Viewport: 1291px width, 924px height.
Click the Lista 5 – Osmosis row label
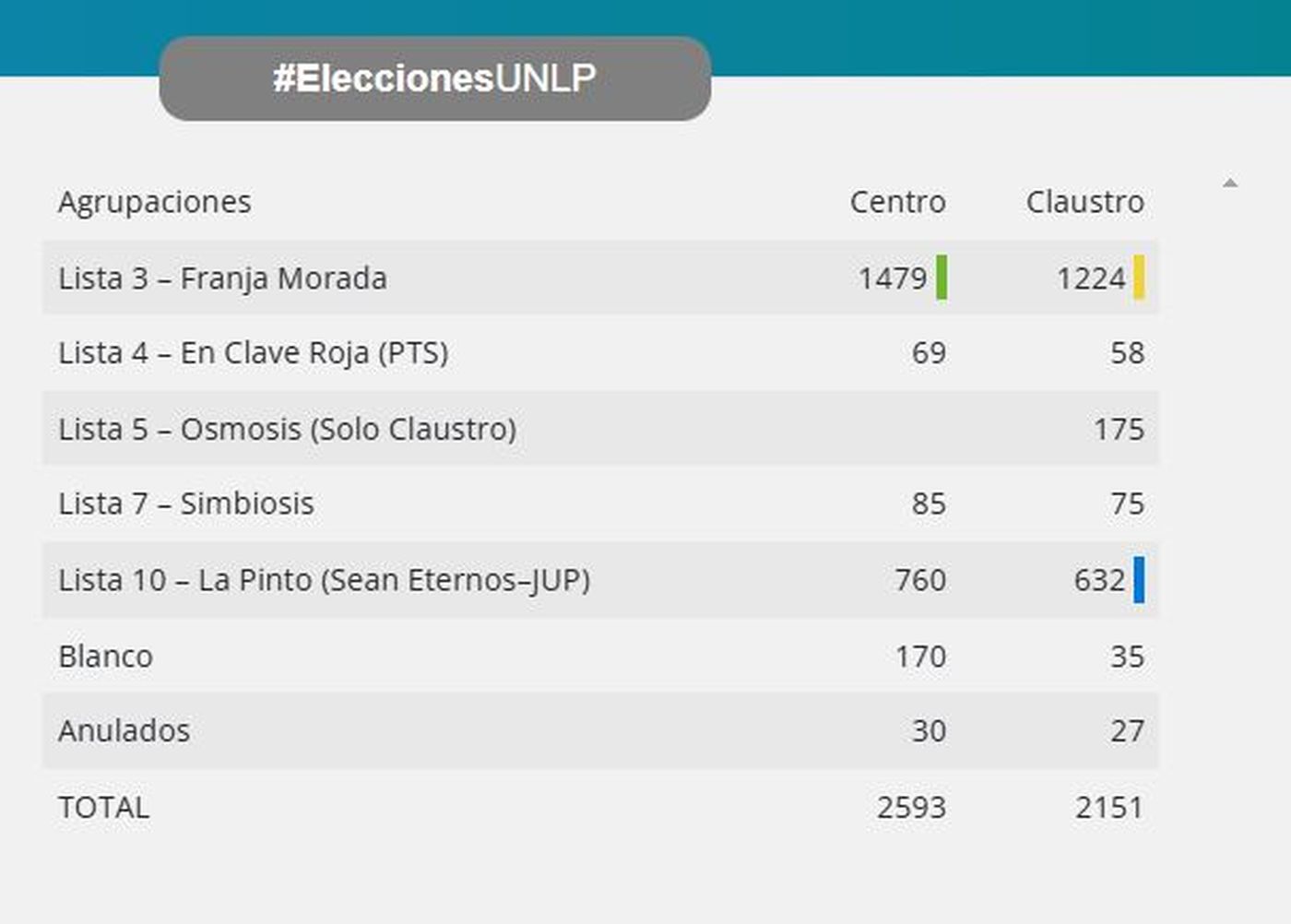[x=287, y=430]
